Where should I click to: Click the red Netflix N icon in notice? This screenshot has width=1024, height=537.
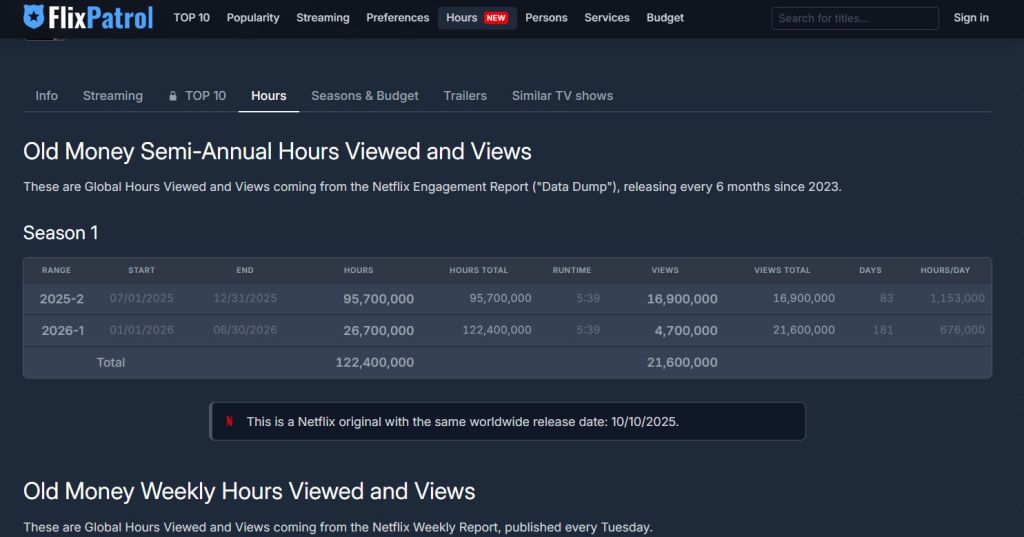(229, 421)
